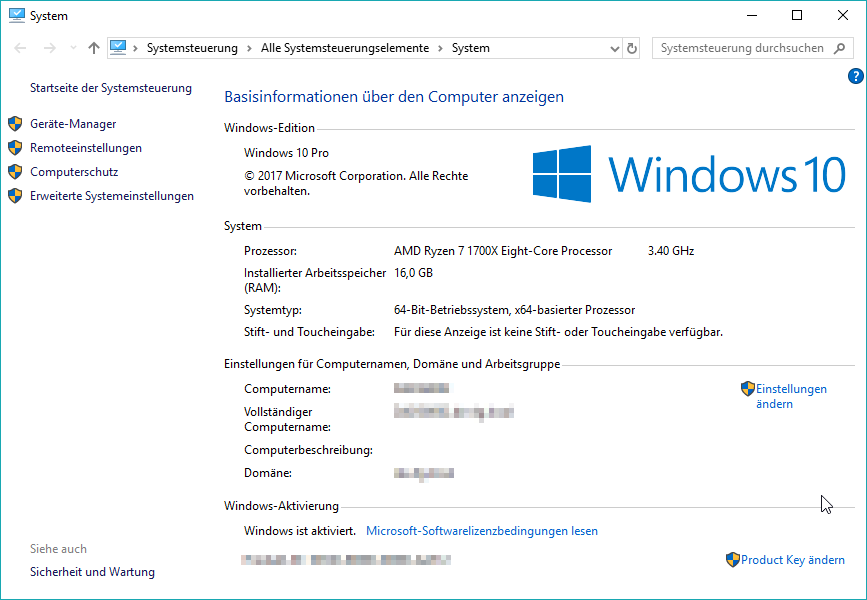Click the System window title icon
This screenshot has width=867, height=600.
[x=17, y=15]
